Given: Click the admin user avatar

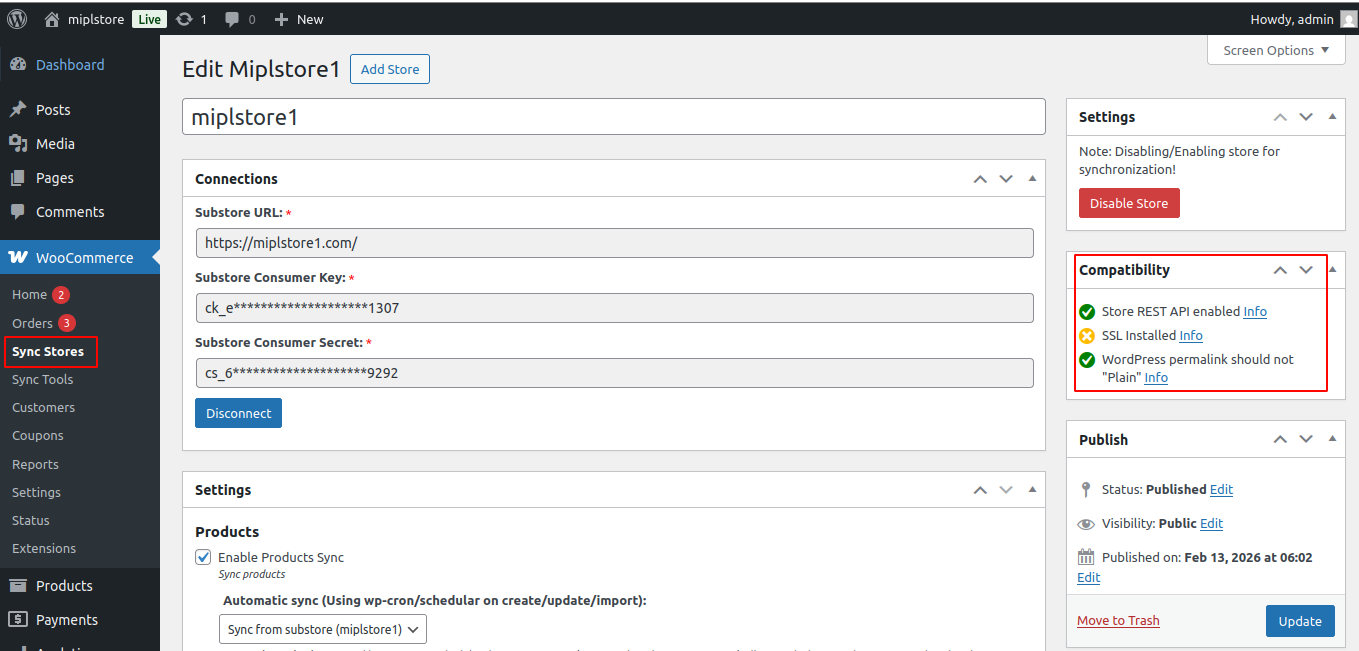Looking at the screenshot, I should 1348,19.
